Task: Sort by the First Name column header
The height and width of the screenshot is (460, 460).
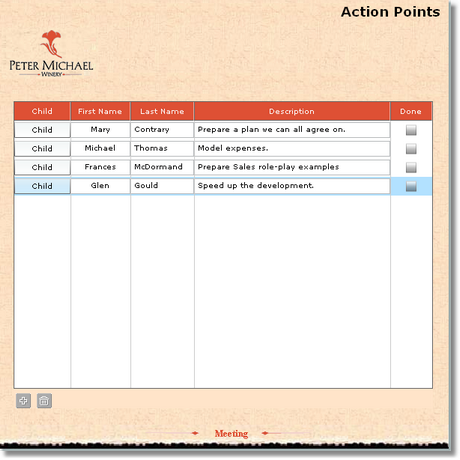Action: tap(100, 111)
